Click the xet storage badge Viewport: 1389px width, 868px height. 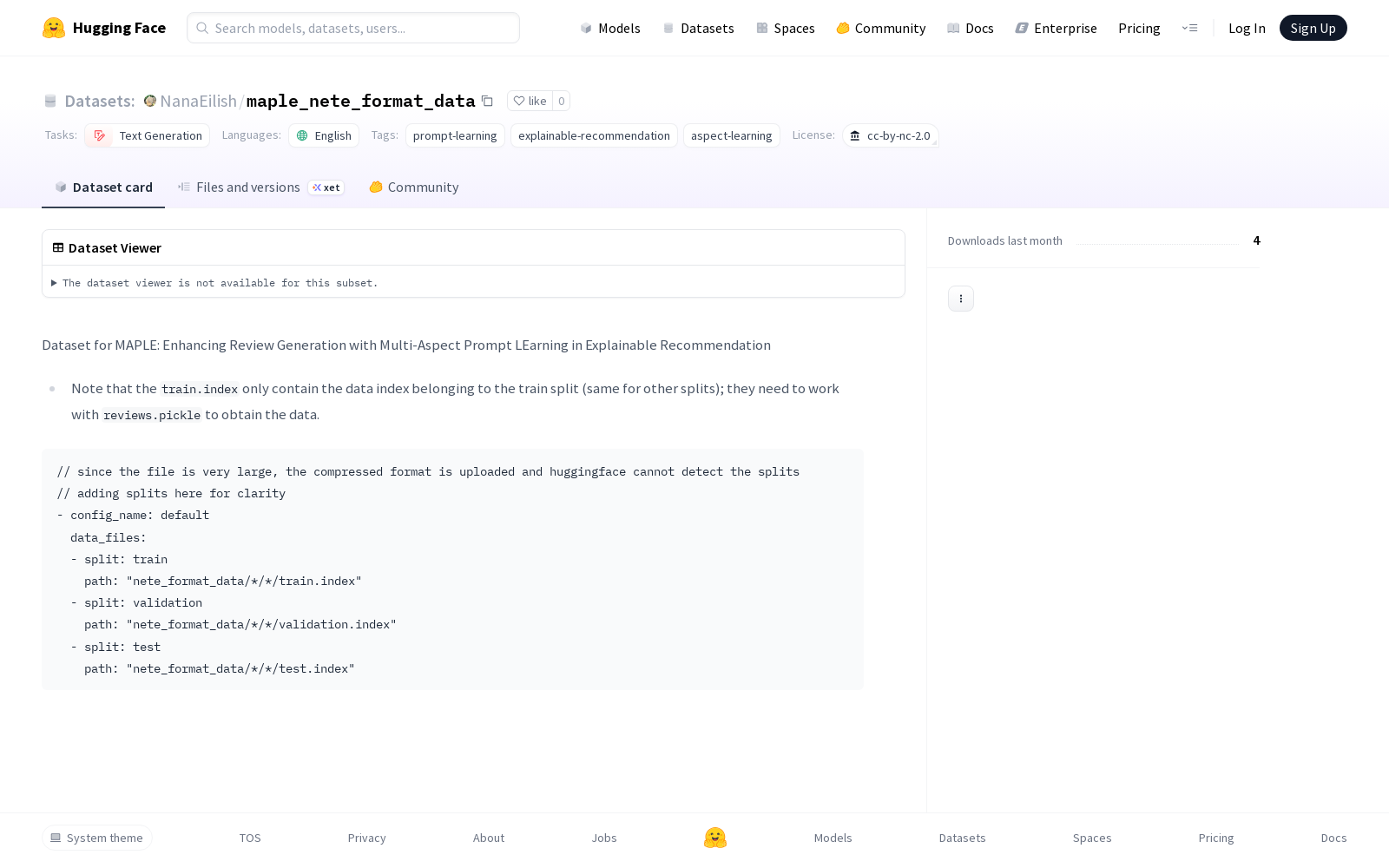pyautogui.click(x=326, y=187)
